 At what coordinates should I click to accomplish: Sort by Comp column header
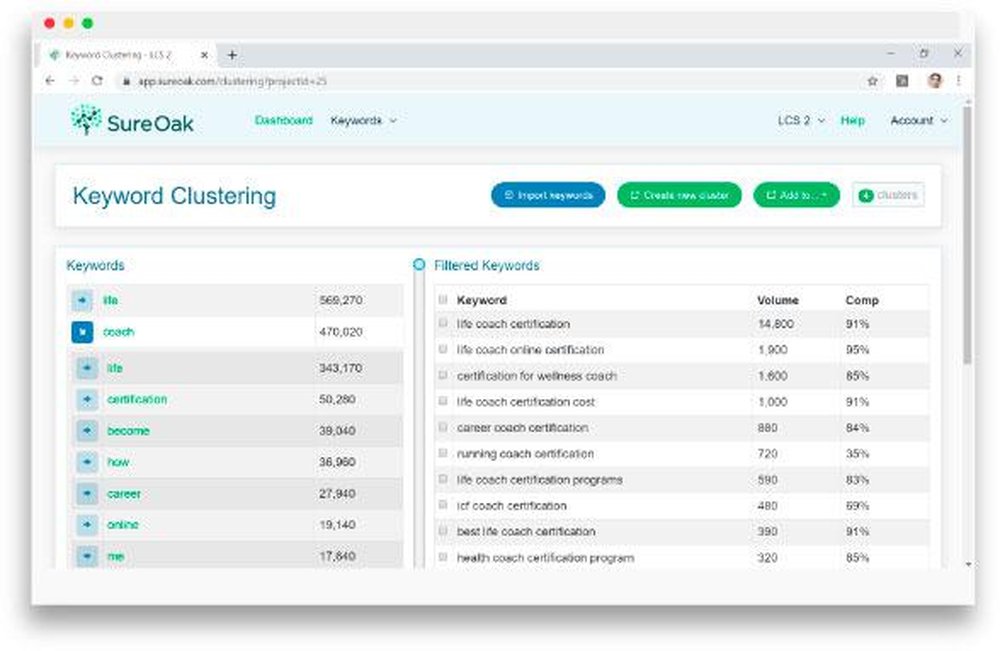[862, 300]
